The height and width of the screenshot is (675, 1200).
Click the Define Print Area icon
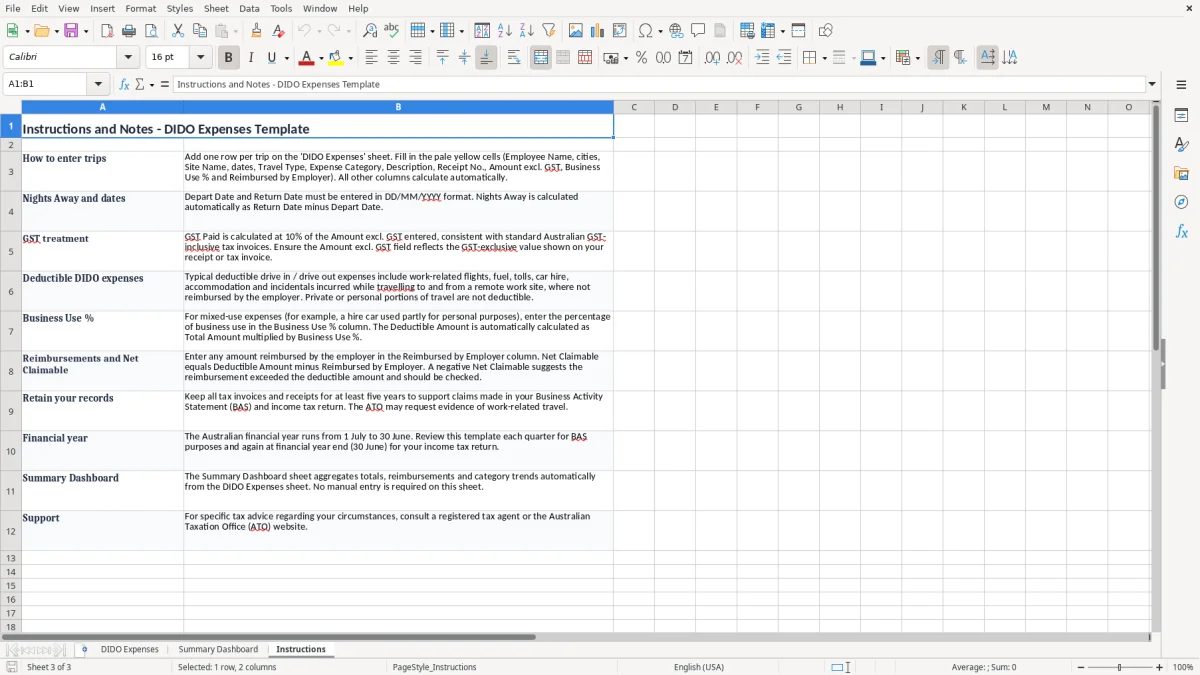747,31
